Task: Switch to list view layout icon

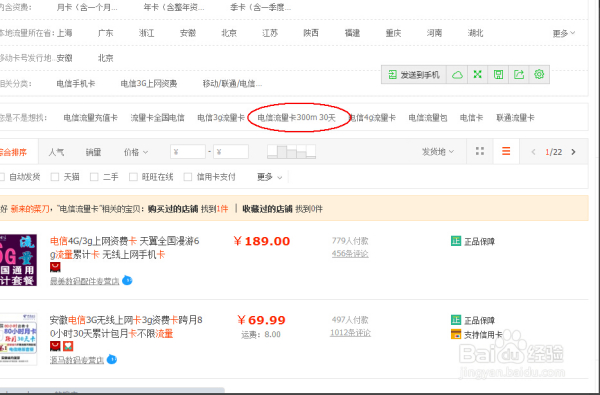Action: pyautogui.click(x=506, y=152)
